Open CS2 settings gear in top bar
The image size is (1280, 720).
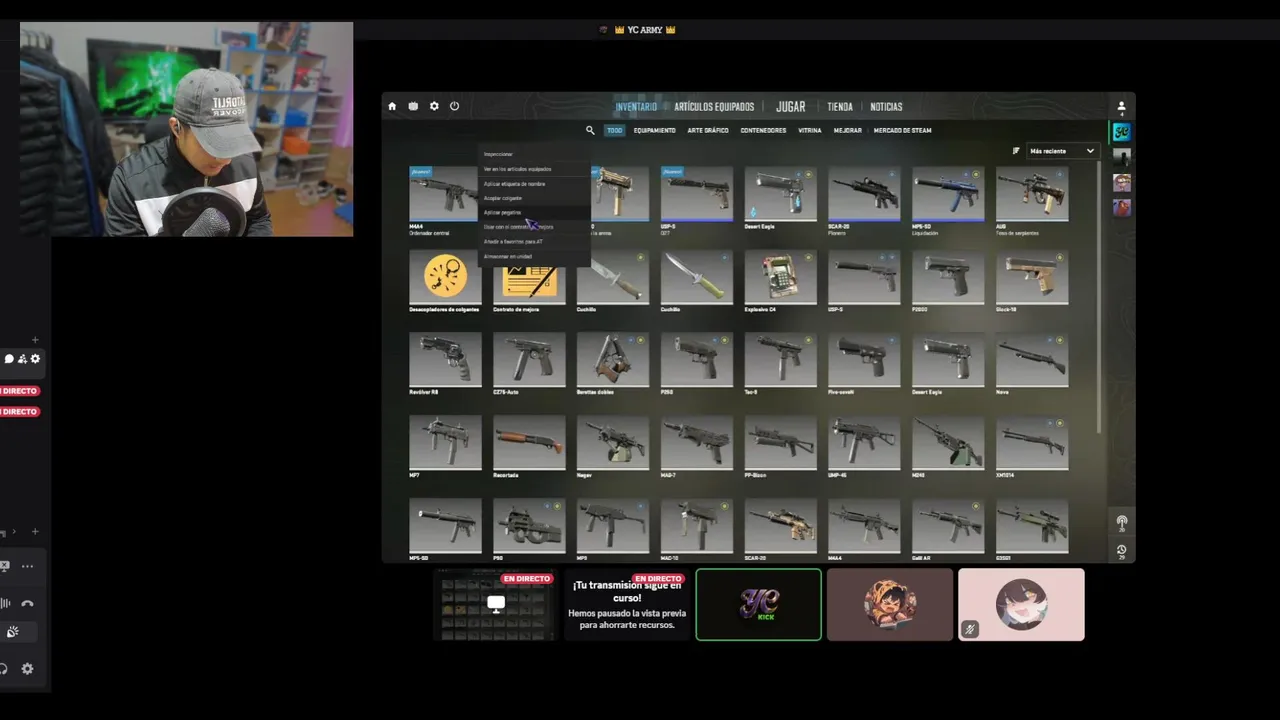pos(434,106)
